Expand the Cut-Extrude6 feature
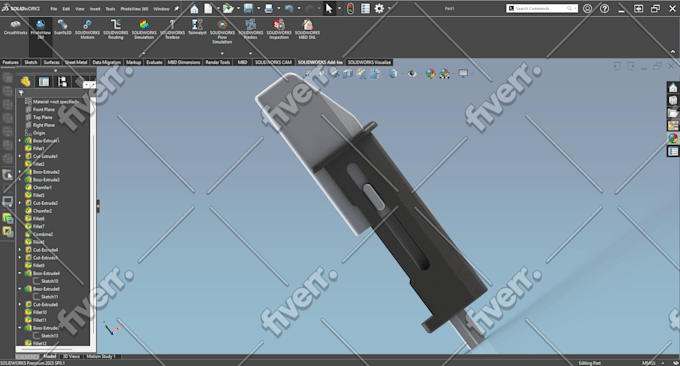 [x=20, y=304]
